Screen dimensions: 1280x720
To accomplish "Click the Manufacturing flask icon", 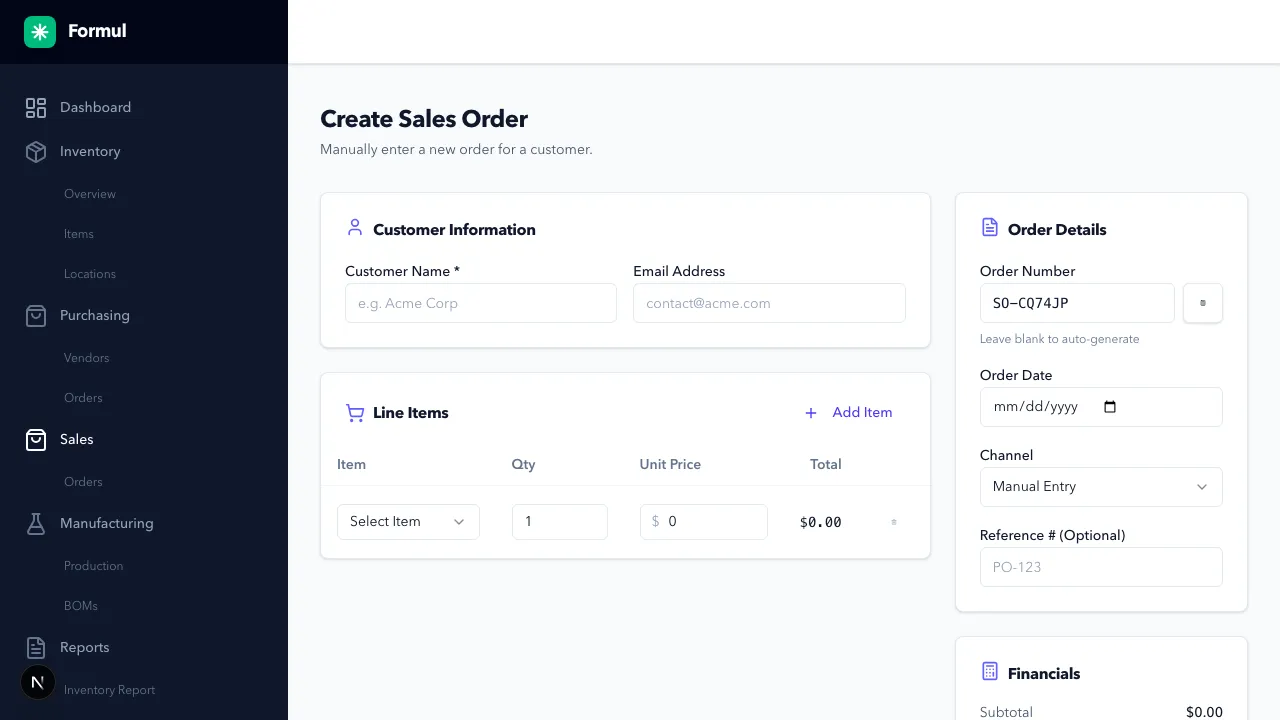I will pyautogui.click(x=36, y=523).
